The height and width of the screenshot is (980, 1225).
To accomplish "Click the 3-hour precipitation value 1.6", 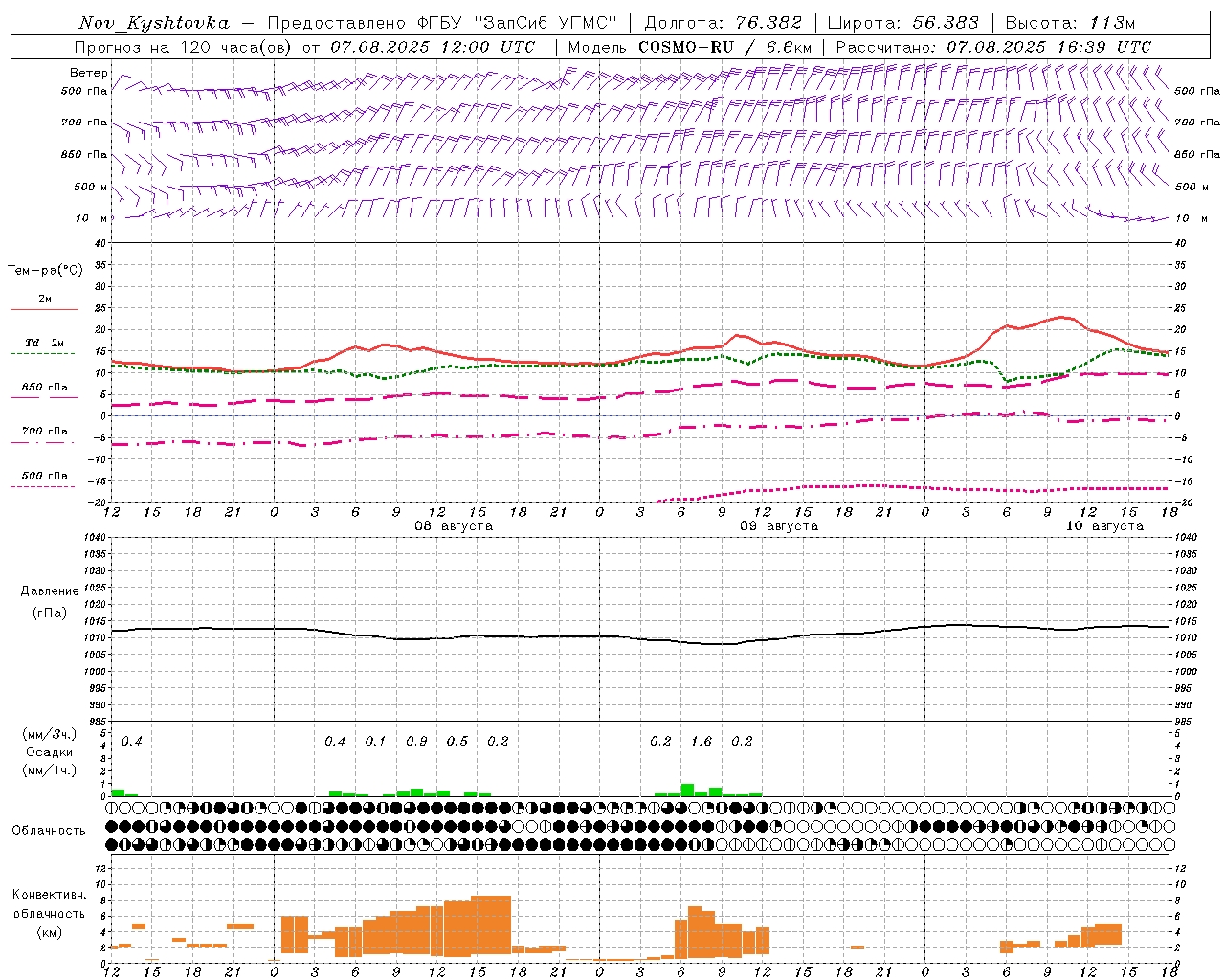I will [702, 742].
